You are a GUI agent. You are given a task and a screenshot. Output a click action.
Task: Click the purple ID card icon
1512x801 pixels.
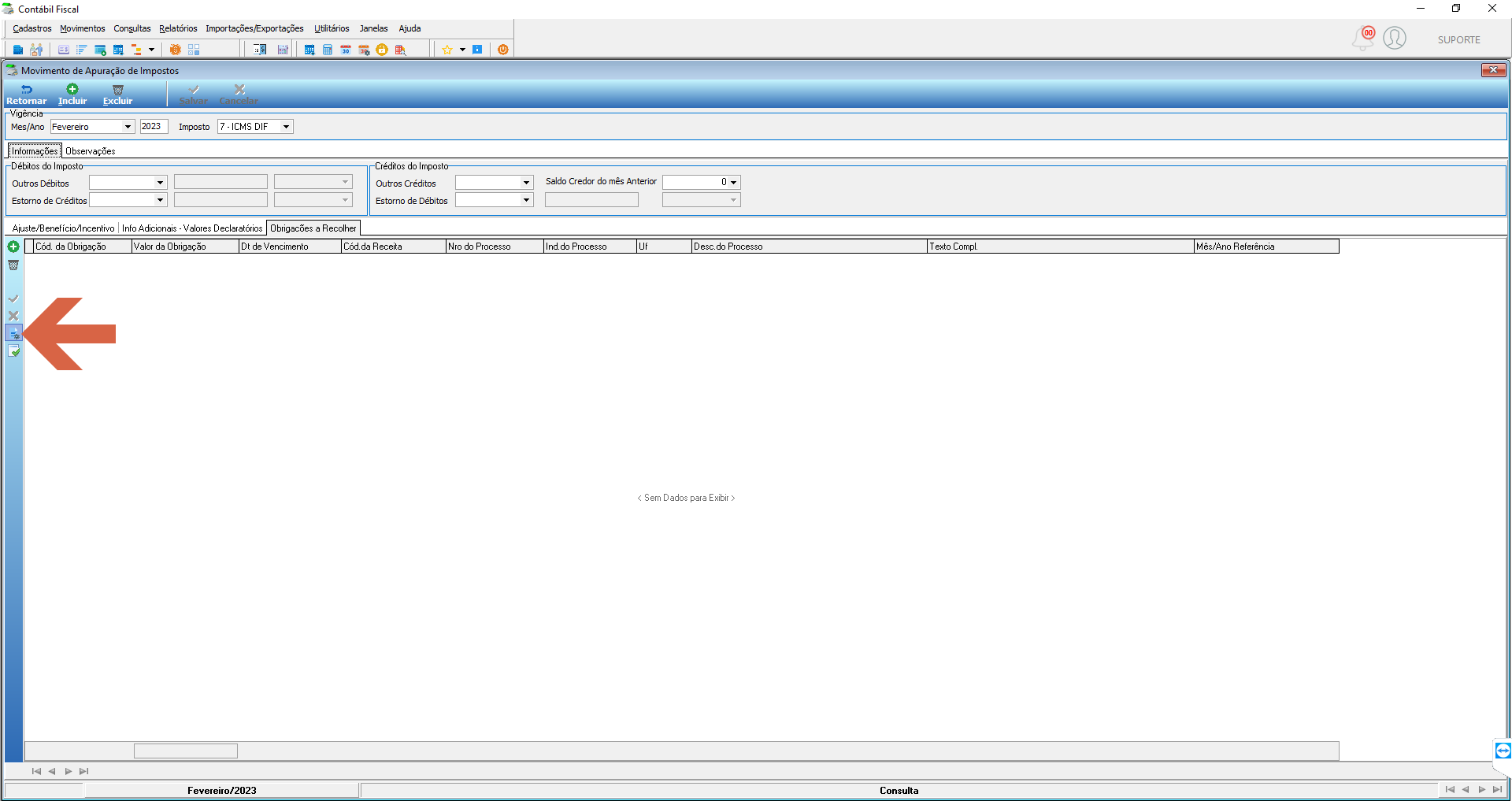64,50
